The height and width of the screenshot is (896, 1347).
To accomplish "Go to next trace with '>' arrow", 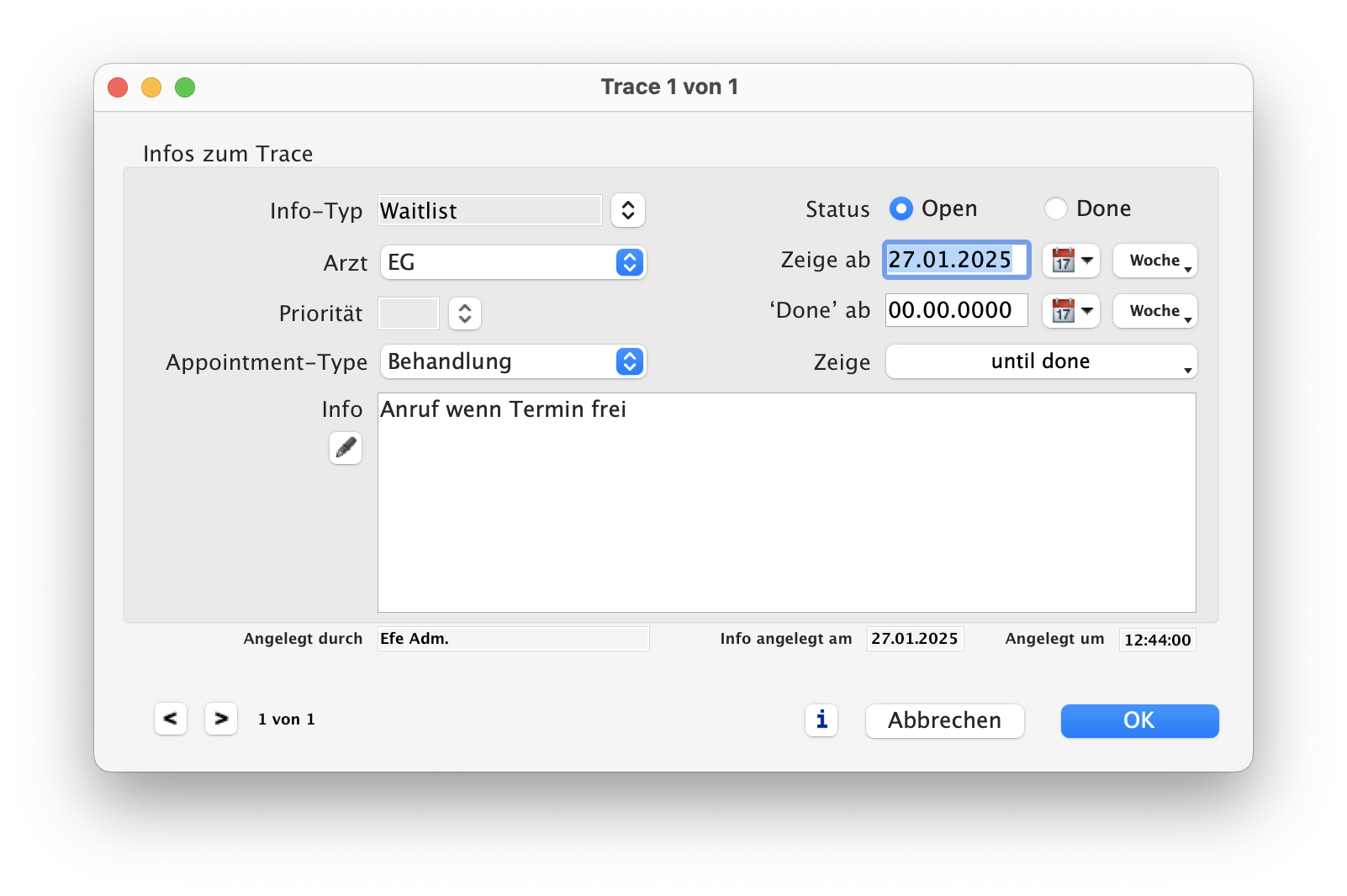I will coord(221,719).
